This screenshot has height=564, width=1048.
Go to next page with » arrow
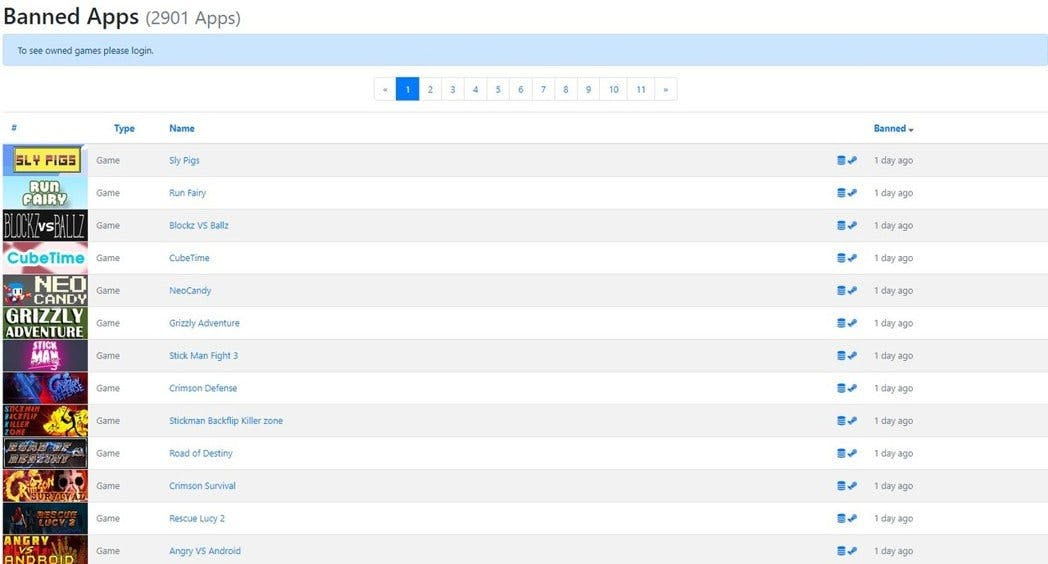[666, 90]
